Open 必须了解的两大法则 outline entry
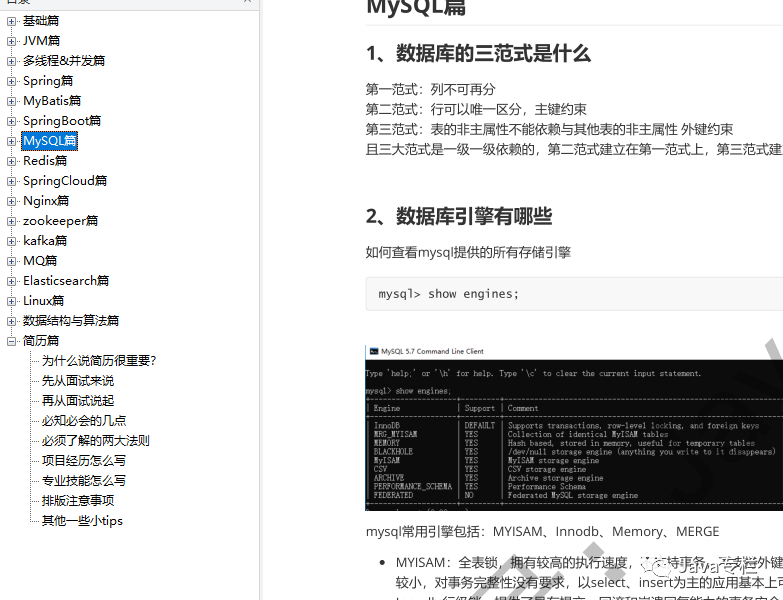 pos(96,440)
